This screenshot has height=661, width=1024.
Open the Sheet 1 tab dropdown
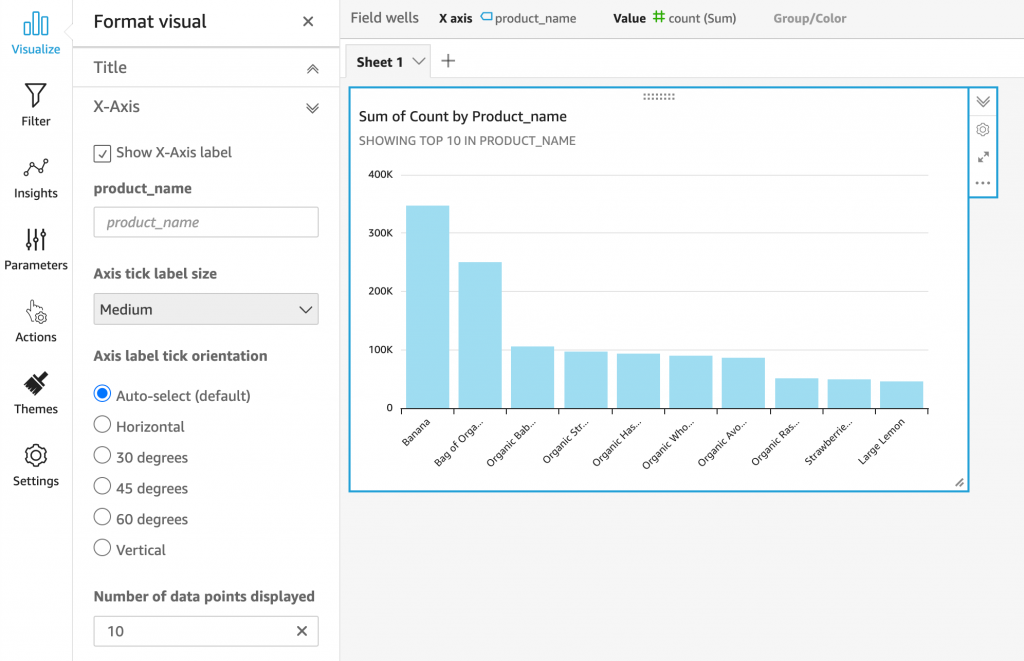point(419,62)
